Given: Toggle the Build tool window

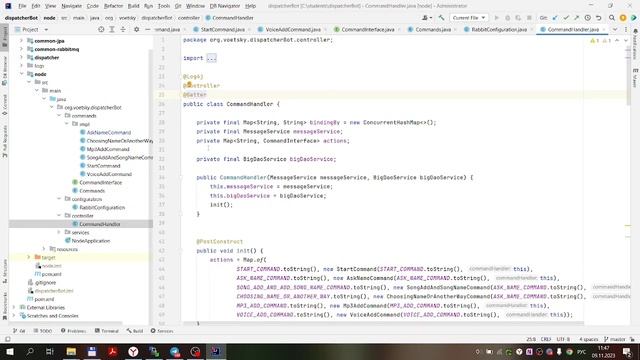Looking at the screenshot, I should [135, 331].
